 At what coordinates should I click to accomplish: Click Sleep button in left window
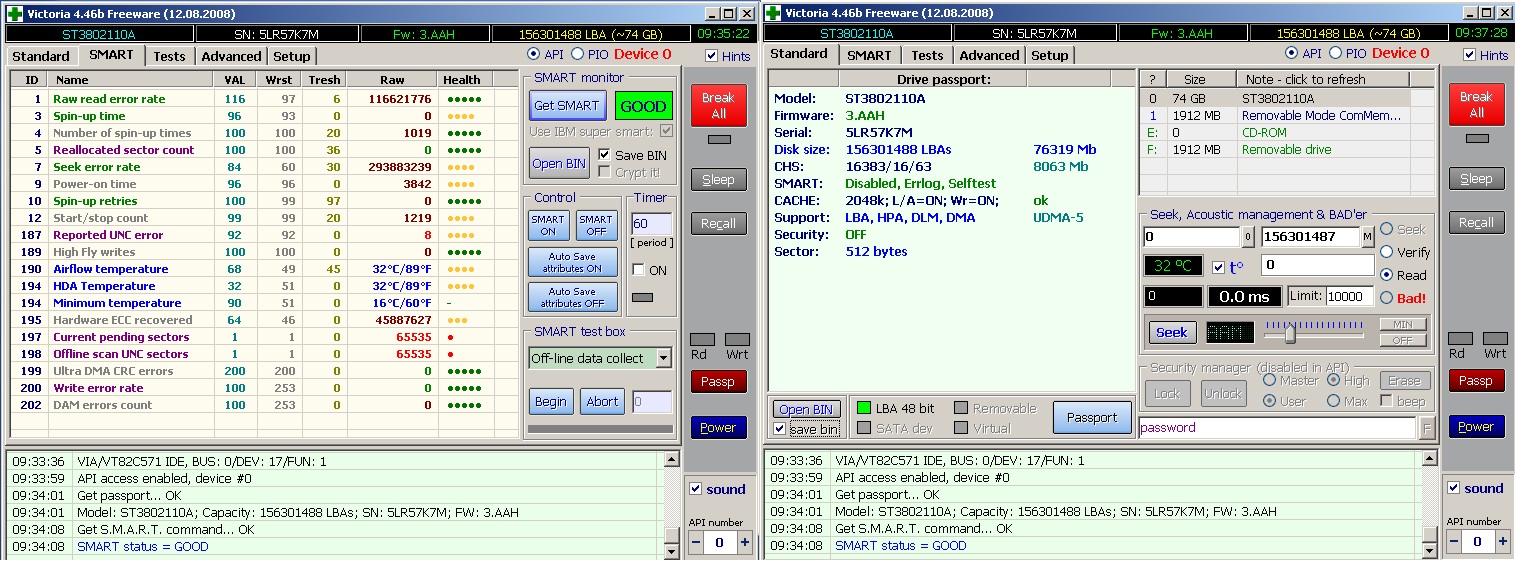[x=718, y=180]
